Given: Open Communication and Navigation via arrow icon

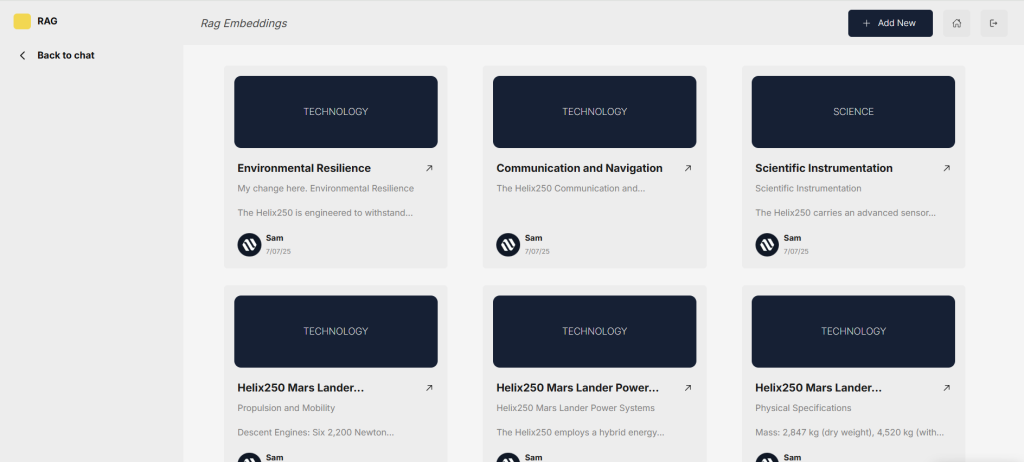Looking at the screenshot, I should click(688, 168).
